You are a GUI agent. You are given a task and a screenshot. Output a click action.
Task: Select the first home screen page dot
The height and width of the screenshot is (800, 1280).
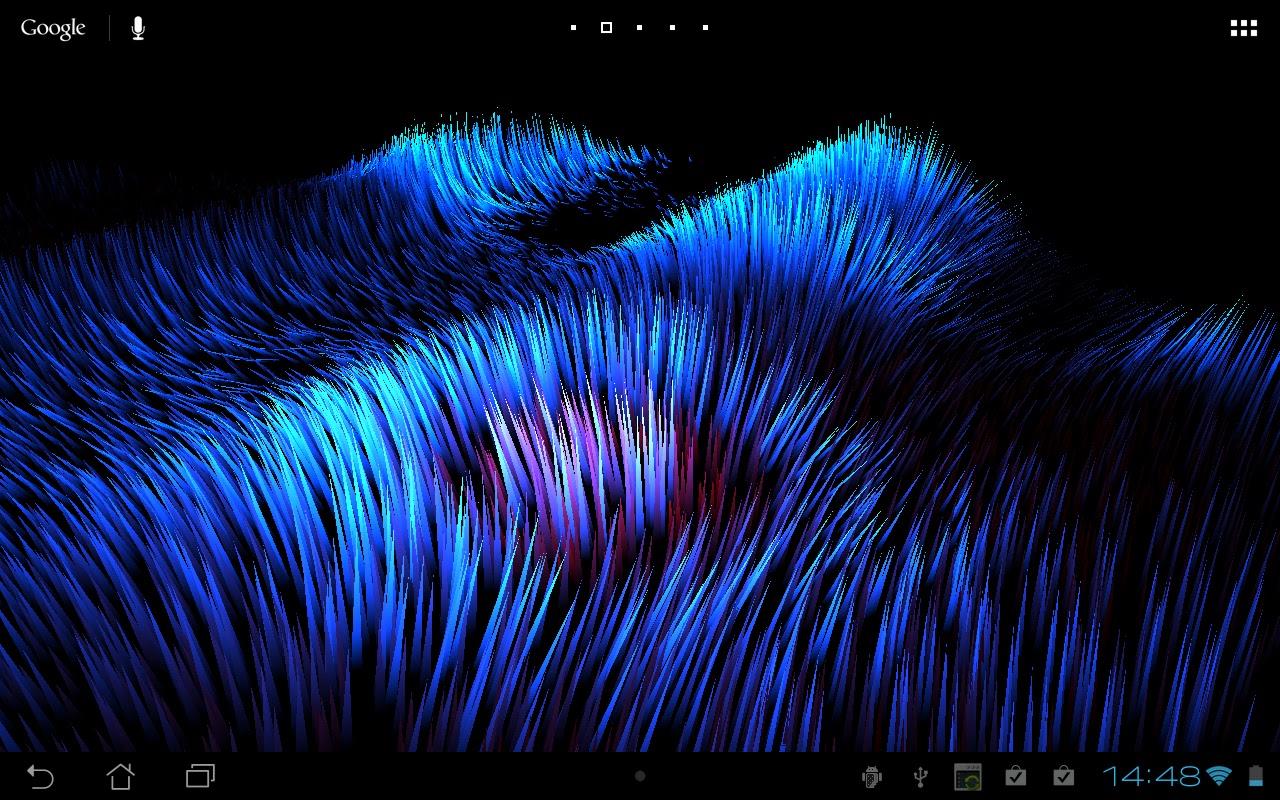[x=571, y=28]
